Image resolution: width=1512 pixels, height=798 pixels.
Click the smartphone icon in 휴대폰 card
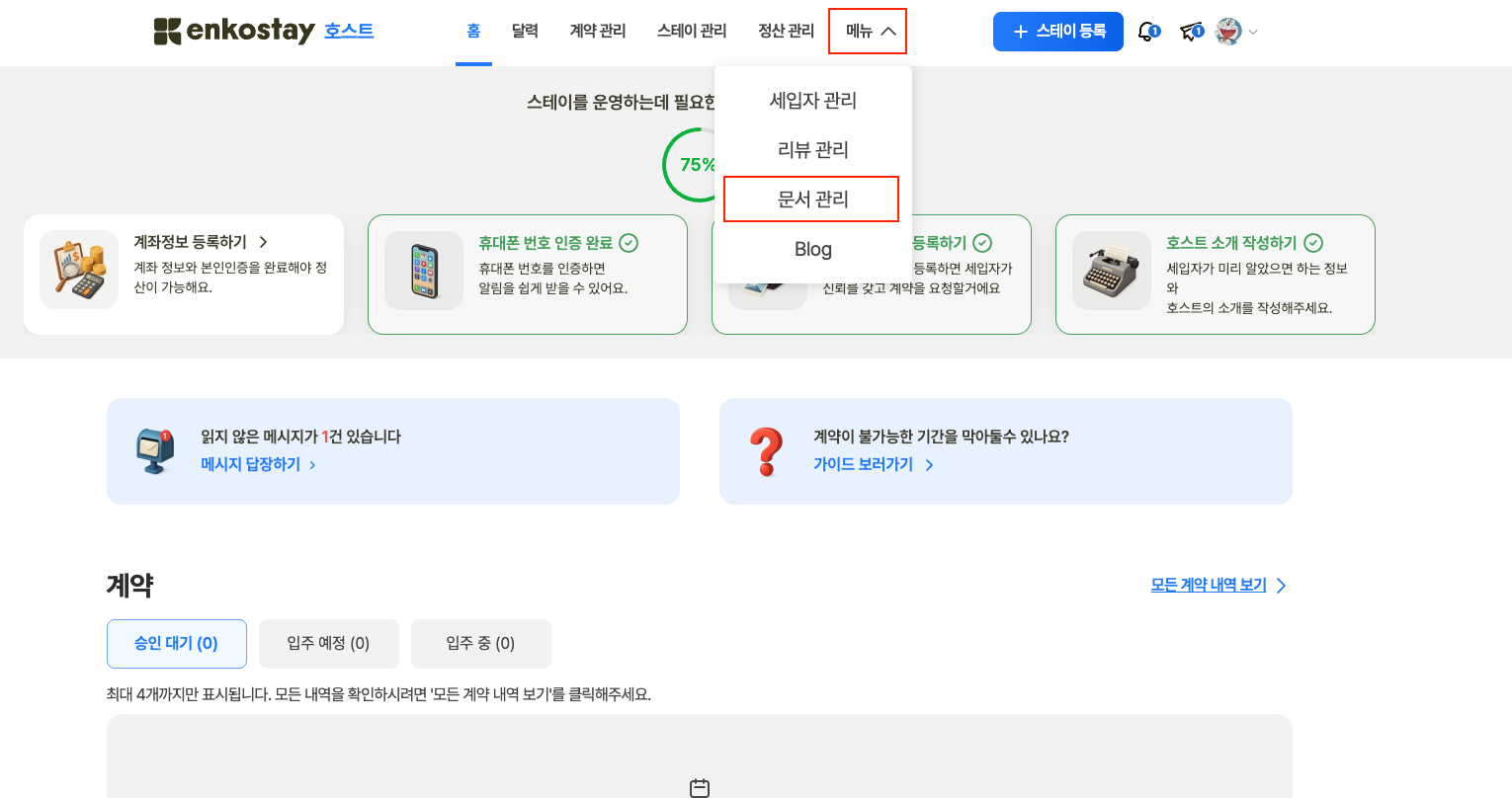pyautogui.click(x=424, y=271)
